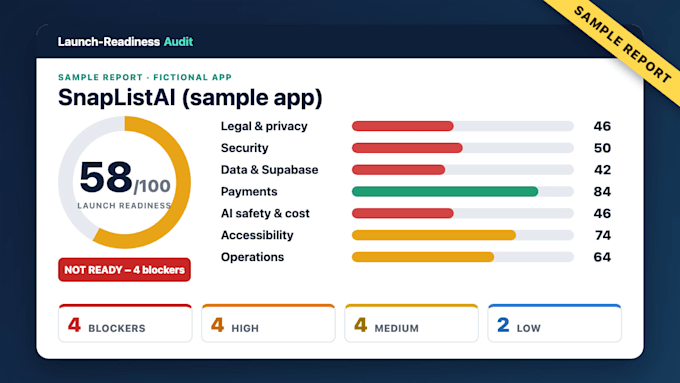This screenshot has width=680, height=383.
Task: Click the Legal & privacy category label
Action: coord(264,126)
